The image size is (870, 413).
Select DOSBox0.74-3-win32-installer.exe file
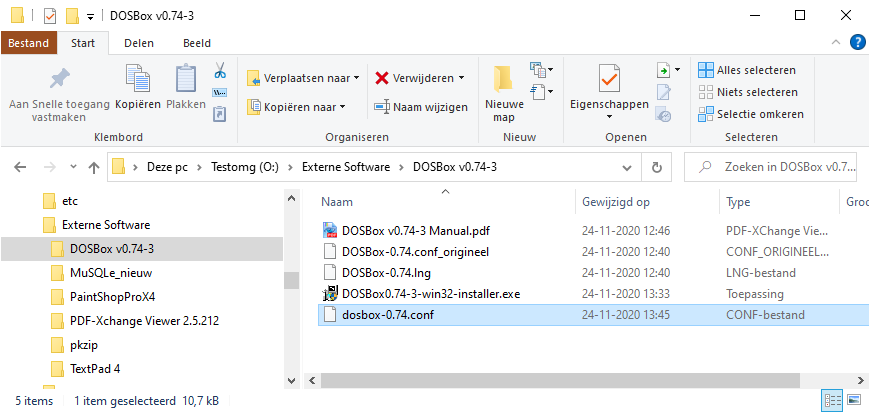[431, 294]
